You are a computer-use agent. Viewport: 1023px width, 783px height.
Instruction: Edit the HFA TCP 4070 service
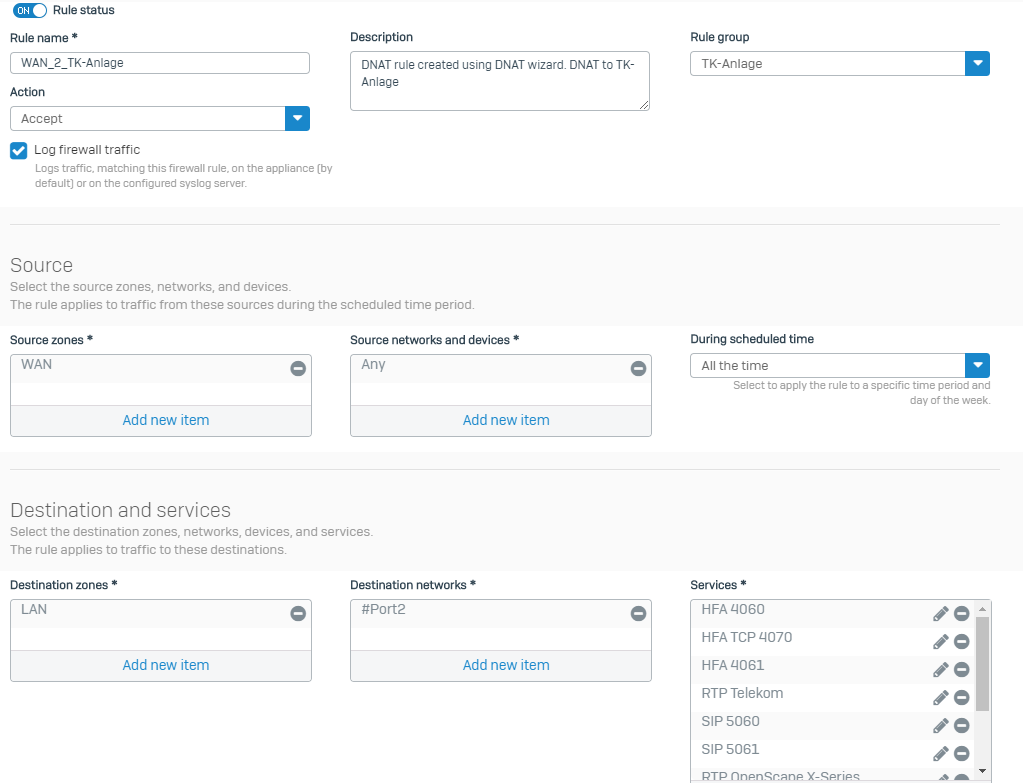tap(941, 641)
